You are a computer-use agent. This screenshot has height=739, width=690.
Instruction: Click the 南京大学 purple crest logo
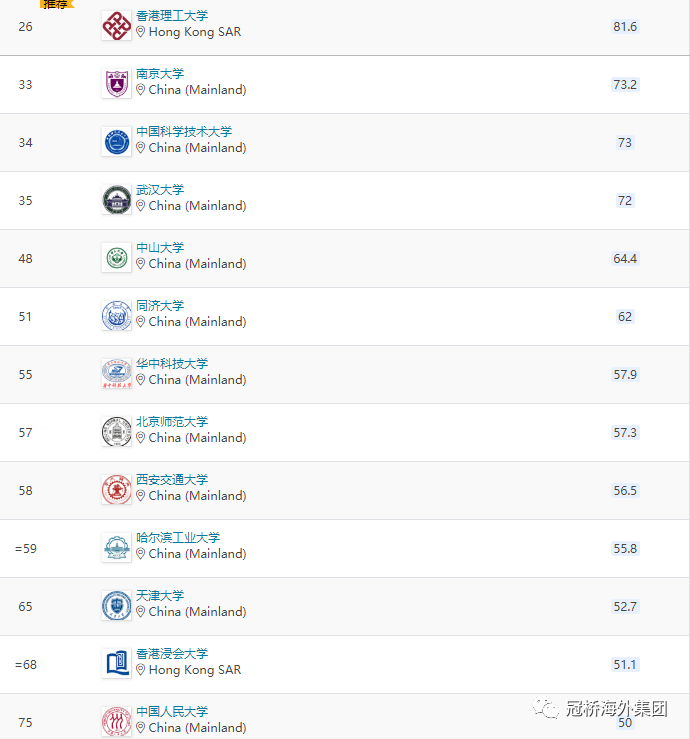[x=116, y=84]
